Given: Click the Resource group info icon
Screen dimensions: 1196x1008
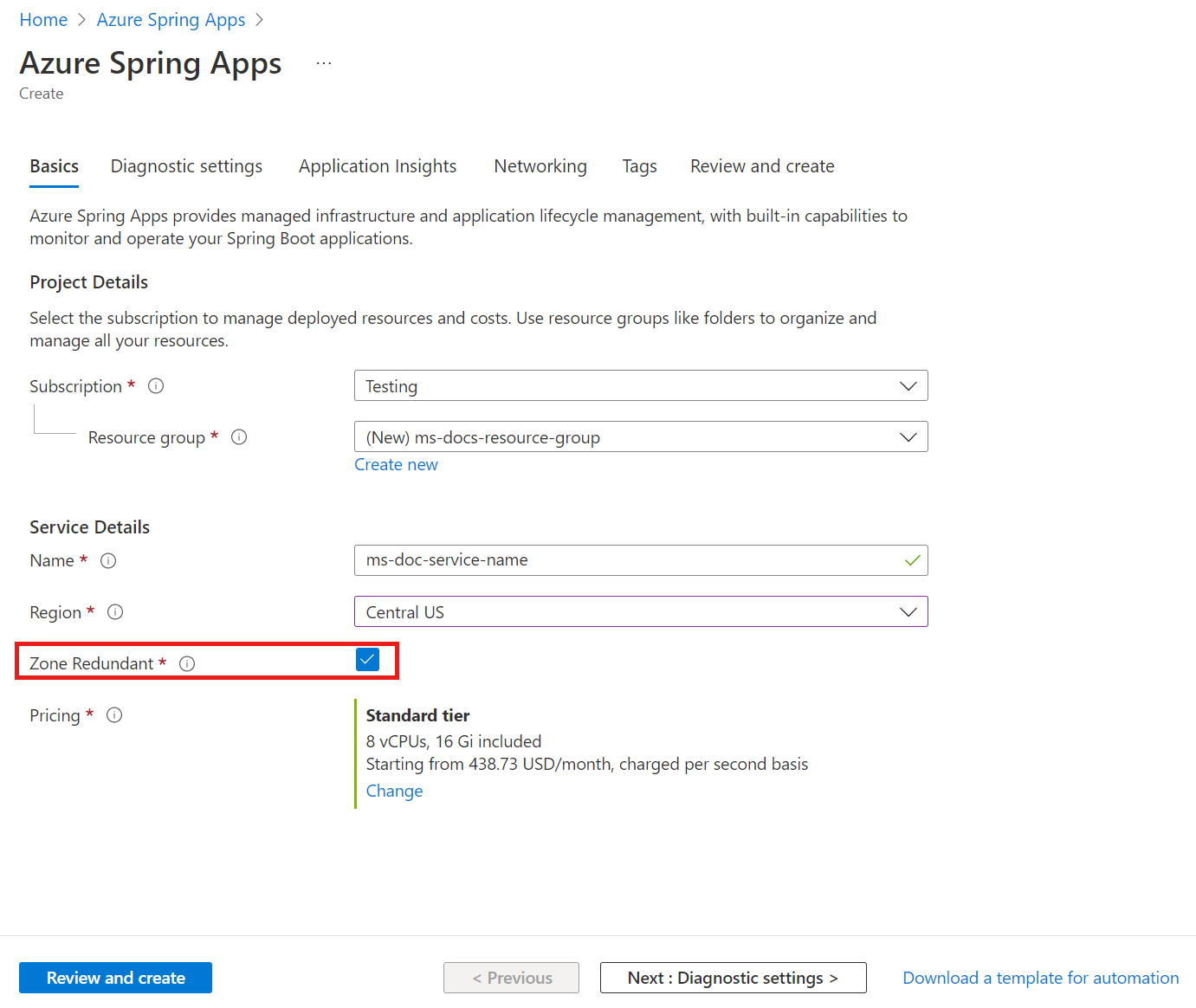Looking at the screenshot, I should click(239, 437).
